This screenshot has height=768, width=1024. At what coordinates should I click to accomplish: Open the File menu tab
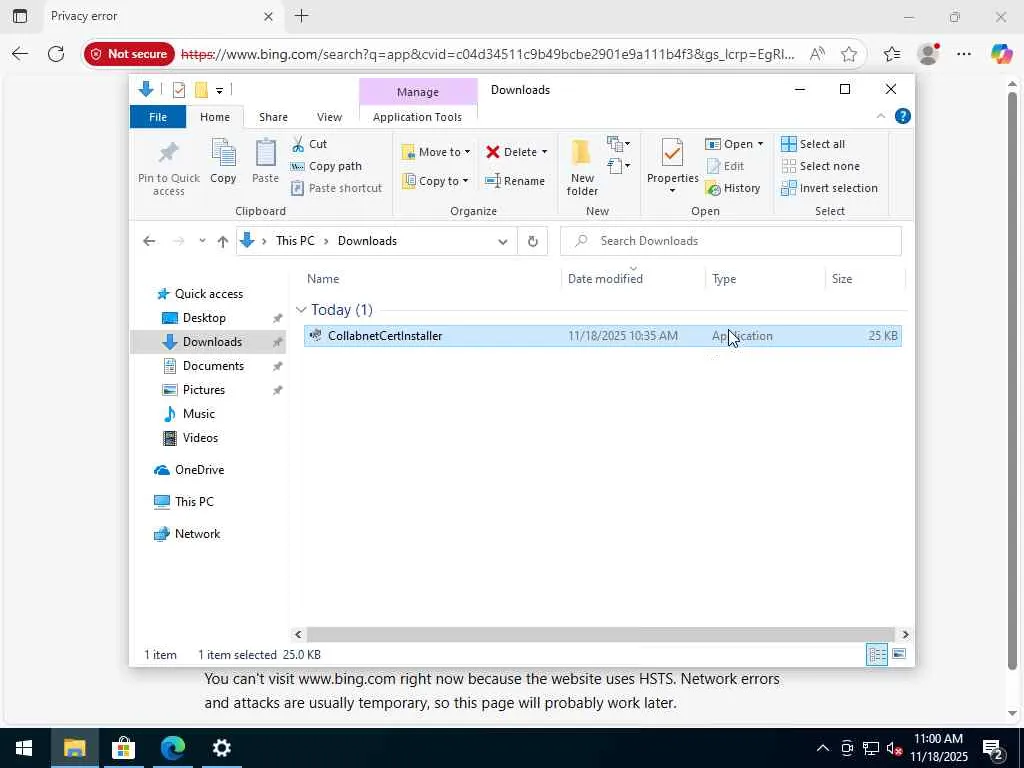click(158, 117)
